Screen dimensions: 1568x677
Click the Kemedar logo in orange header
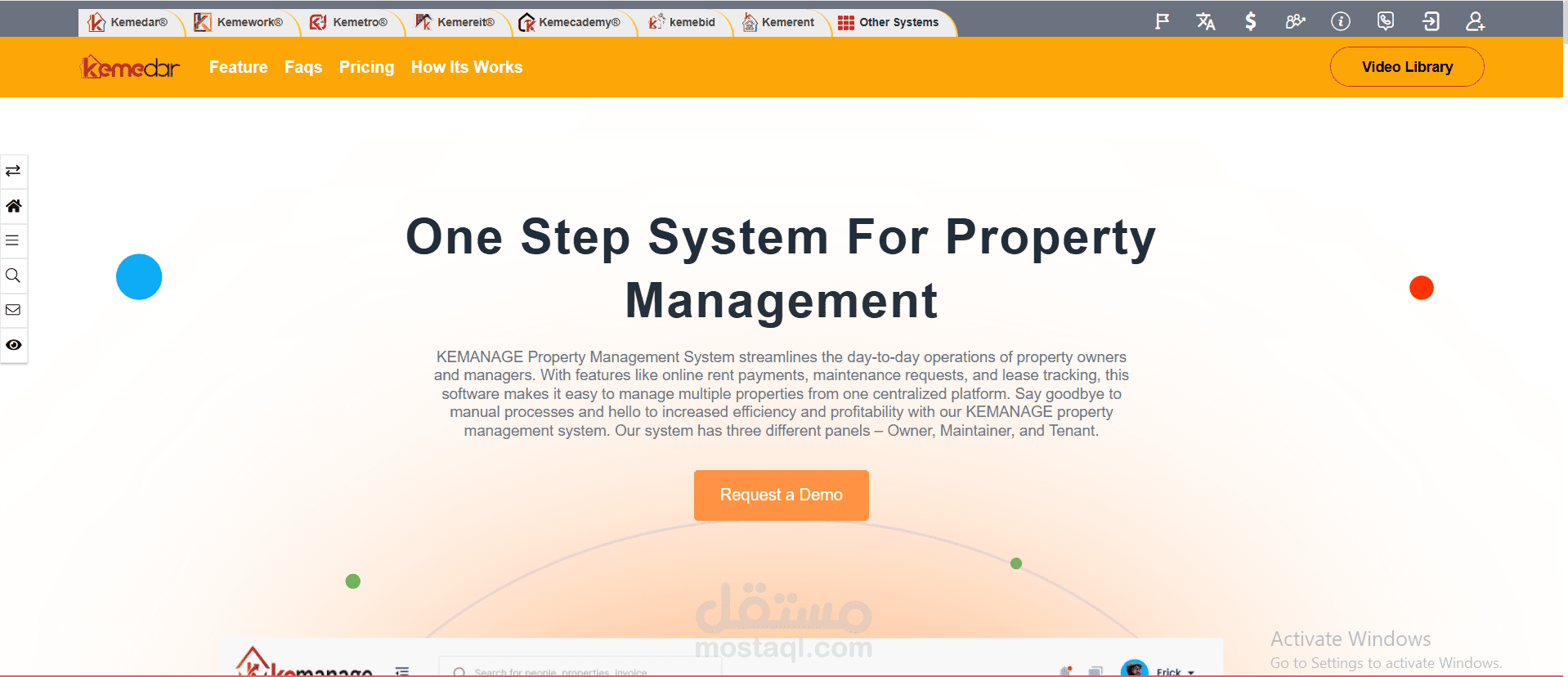tap(130, 67)
